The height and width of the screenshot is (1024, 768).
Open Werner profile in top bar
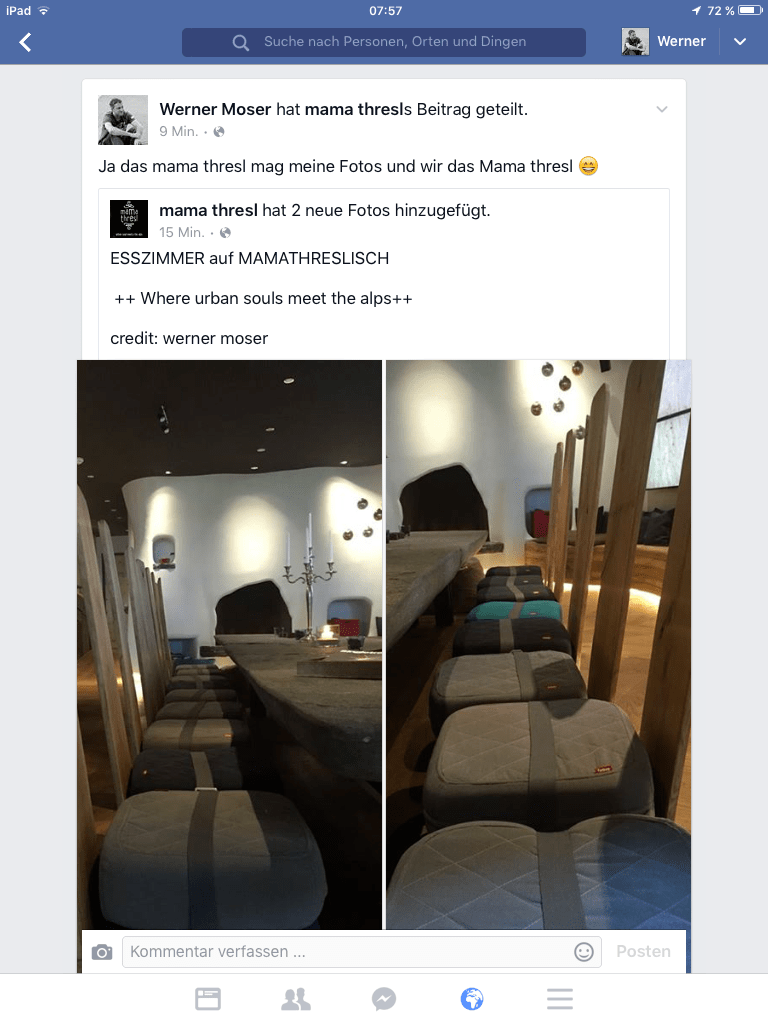pos(664,42)
